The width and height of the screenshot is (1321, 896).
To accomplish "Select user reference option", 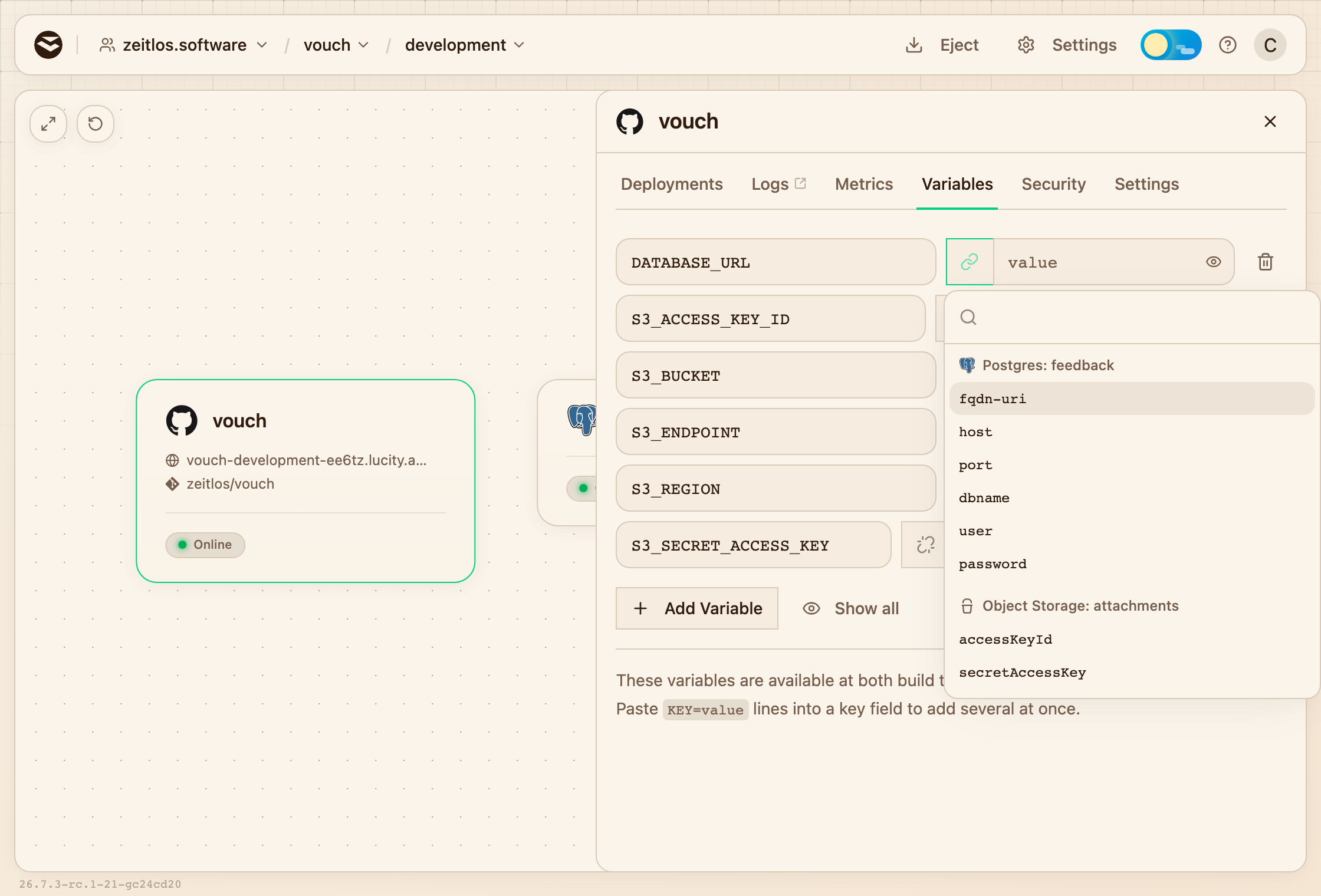I will coord(1132,531).
